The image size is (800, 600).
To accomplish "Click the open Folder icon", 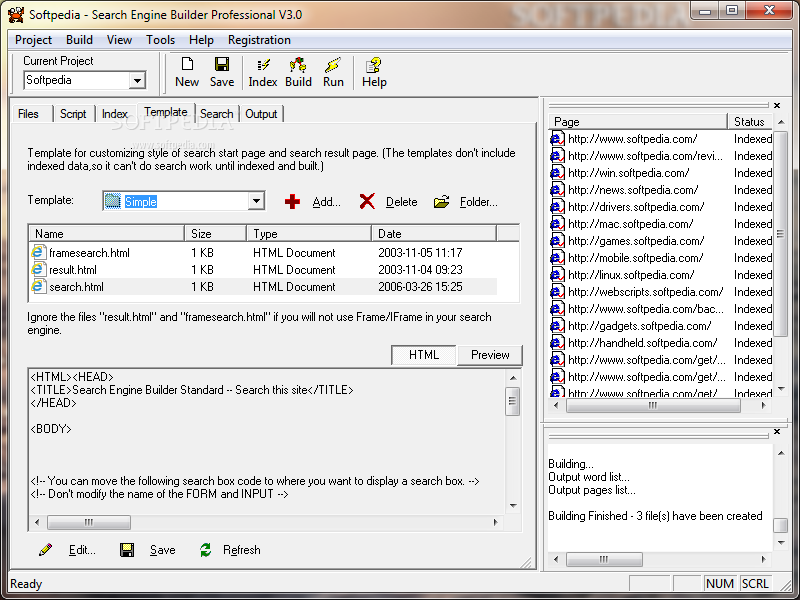I will [441, 202].
